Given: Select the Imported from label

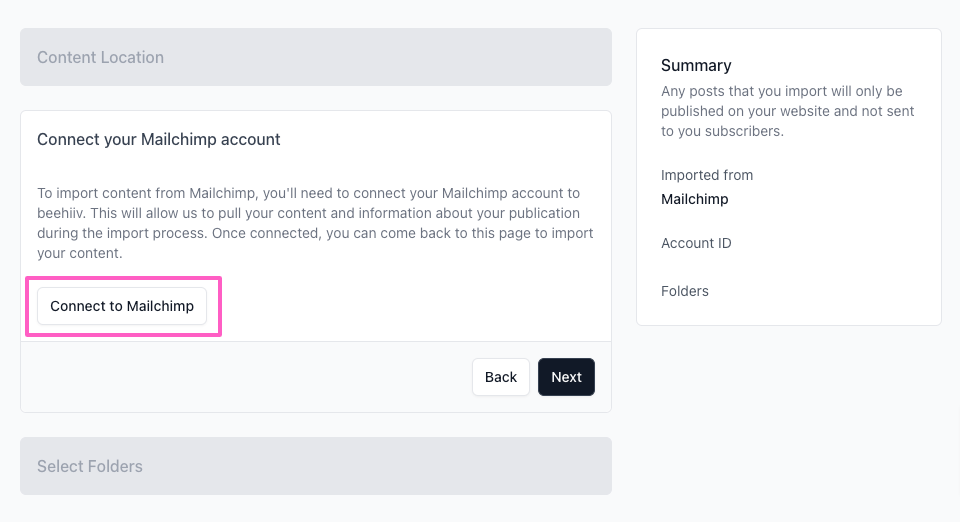Looking at the screenshot, I should [x=707, y=175].
